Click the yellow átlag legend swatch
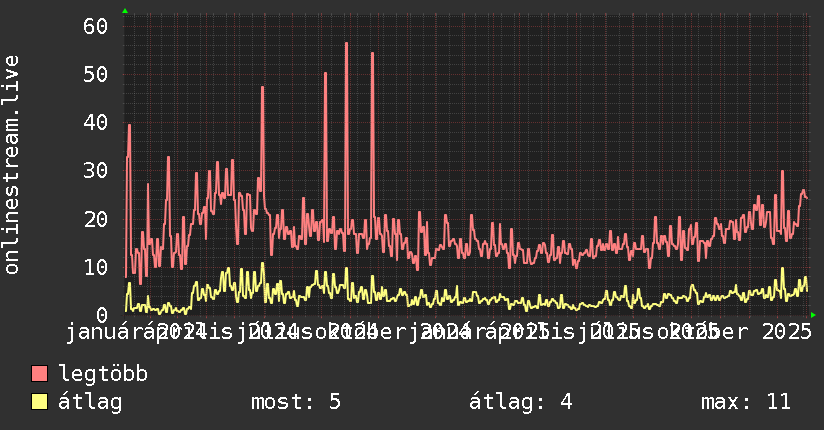 point(39,402)
